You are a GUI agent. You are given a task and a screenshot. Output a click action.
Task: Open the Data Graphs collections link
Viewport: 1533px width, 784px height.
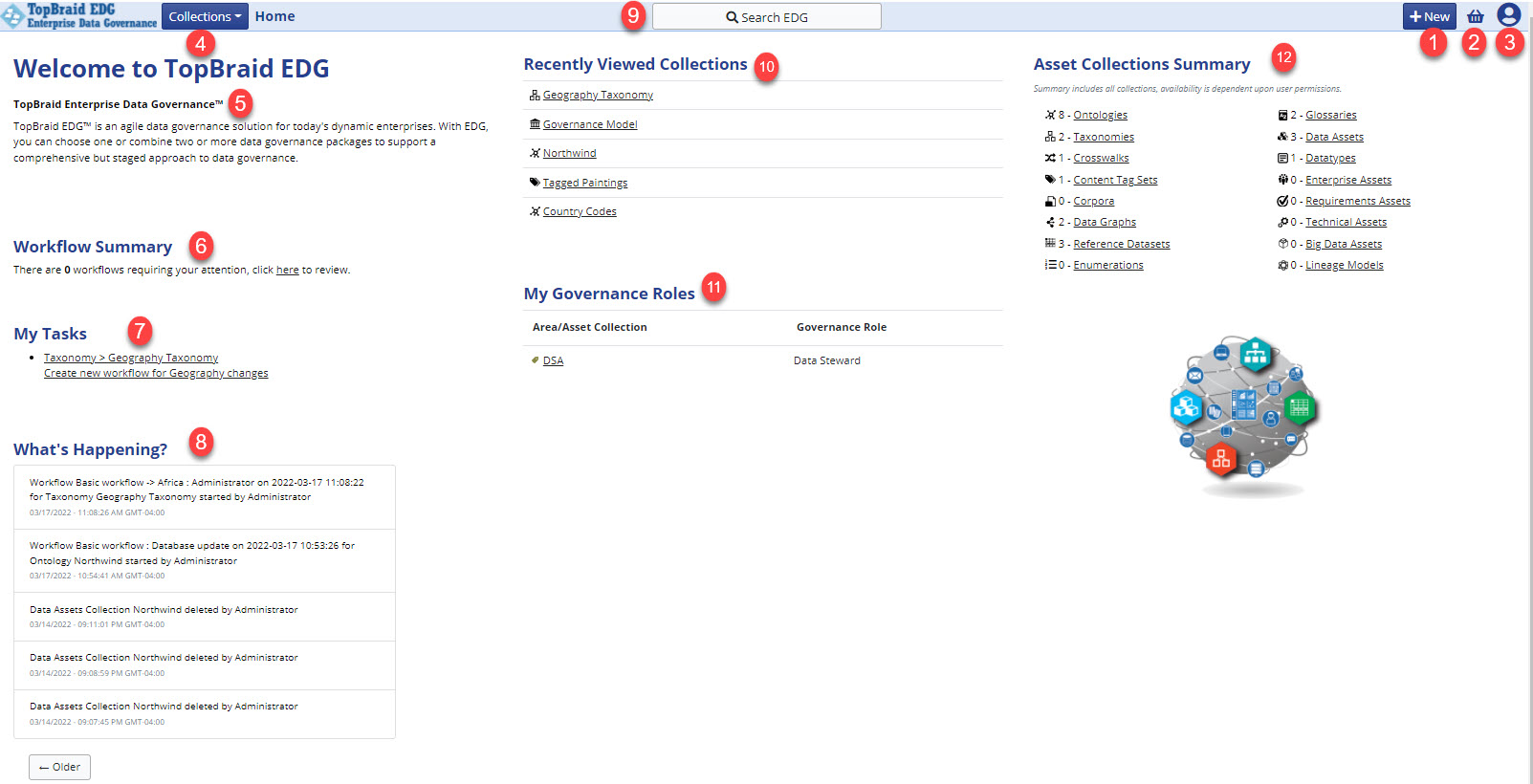coord(1104,223)
